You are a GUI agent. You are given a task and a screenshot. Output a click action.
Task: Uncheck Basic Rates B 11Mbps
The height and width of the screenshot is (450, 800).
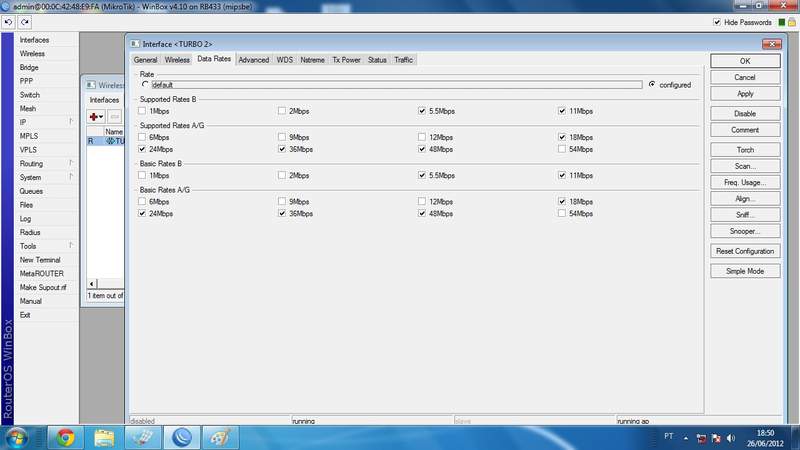click(x=562, y=175)
